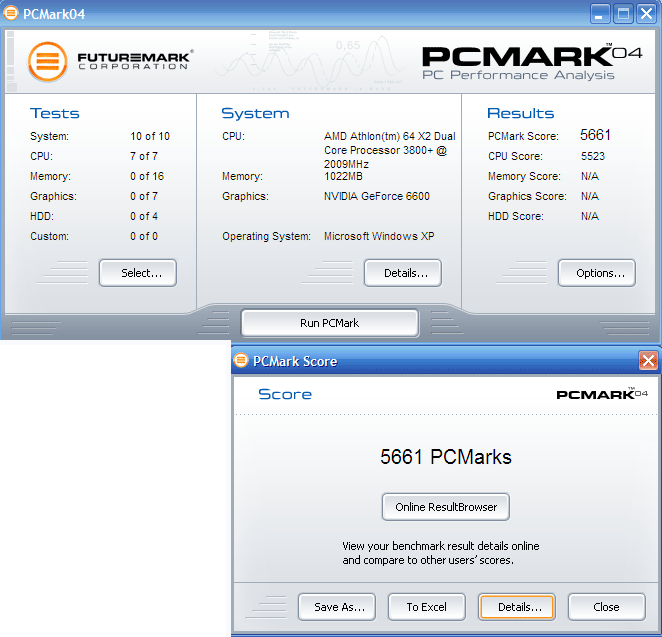Image resolution: width=662 pixels, height=637 pixels.
Task: Close the PCMark Score dialog with X
Action: (648, 361)
